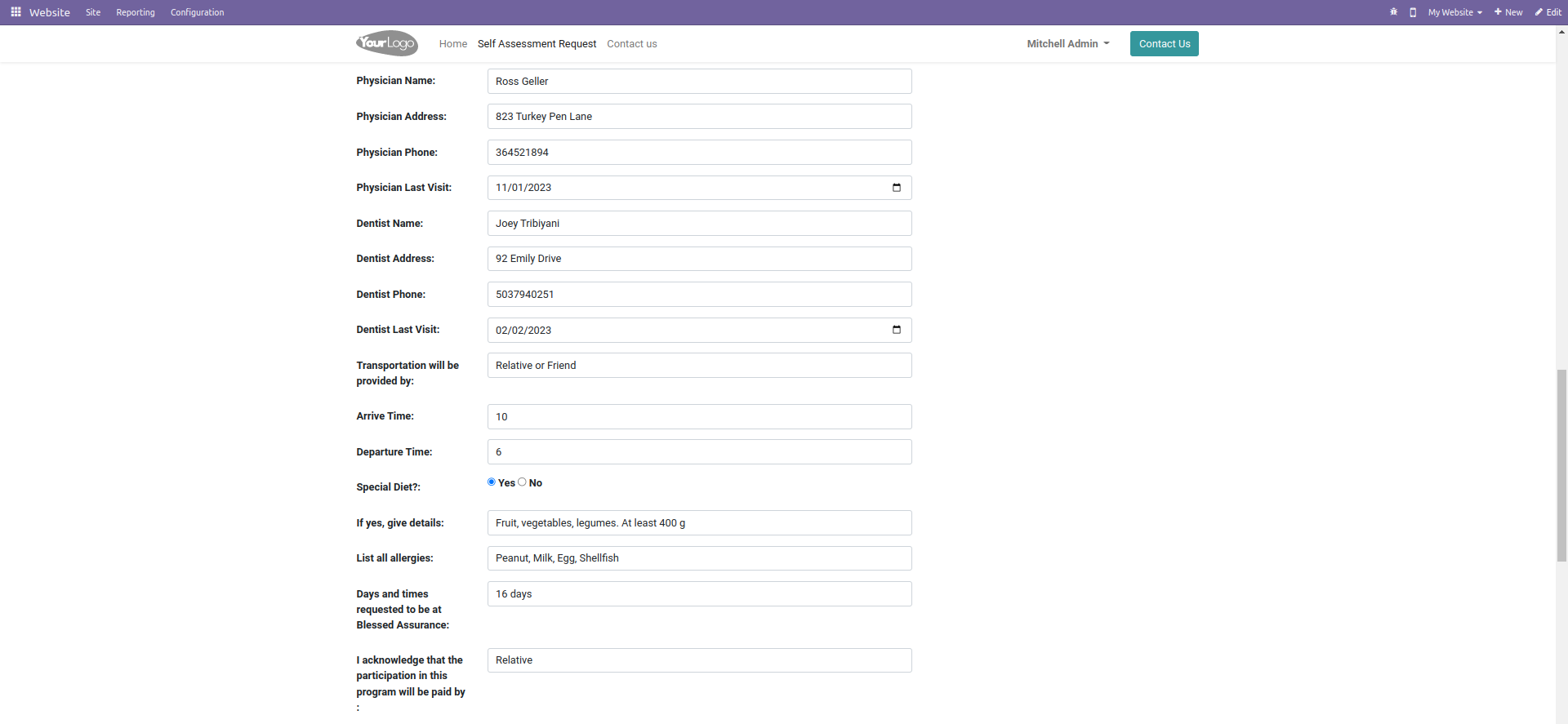The width and height of the screenshot is (1568, 724).
Task: Click the Website app menu
Action: [50, 12]
